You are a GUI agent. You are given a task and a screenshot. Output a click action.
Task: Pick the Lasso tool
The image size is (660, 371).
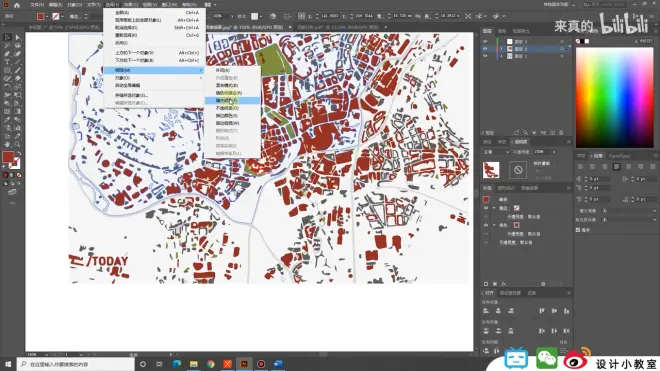(17, 45)
